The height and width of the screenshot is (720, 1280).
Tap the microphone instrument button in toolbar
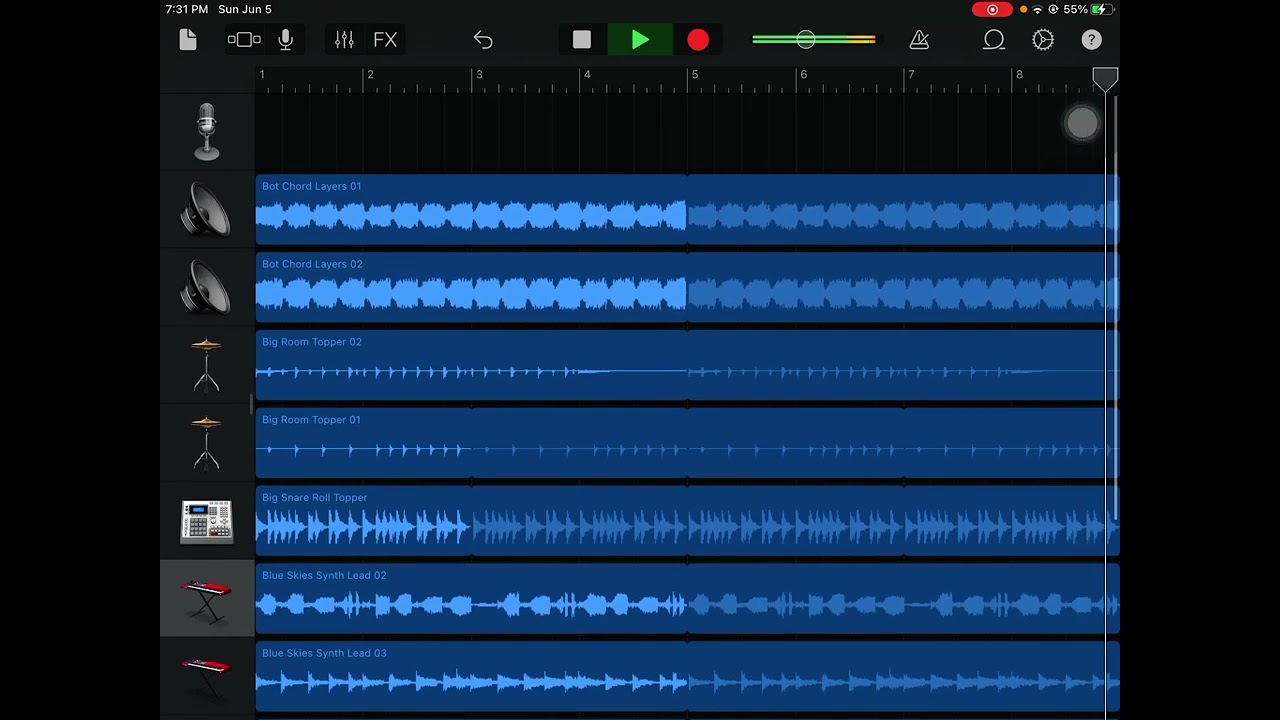[x=286, y=40]
